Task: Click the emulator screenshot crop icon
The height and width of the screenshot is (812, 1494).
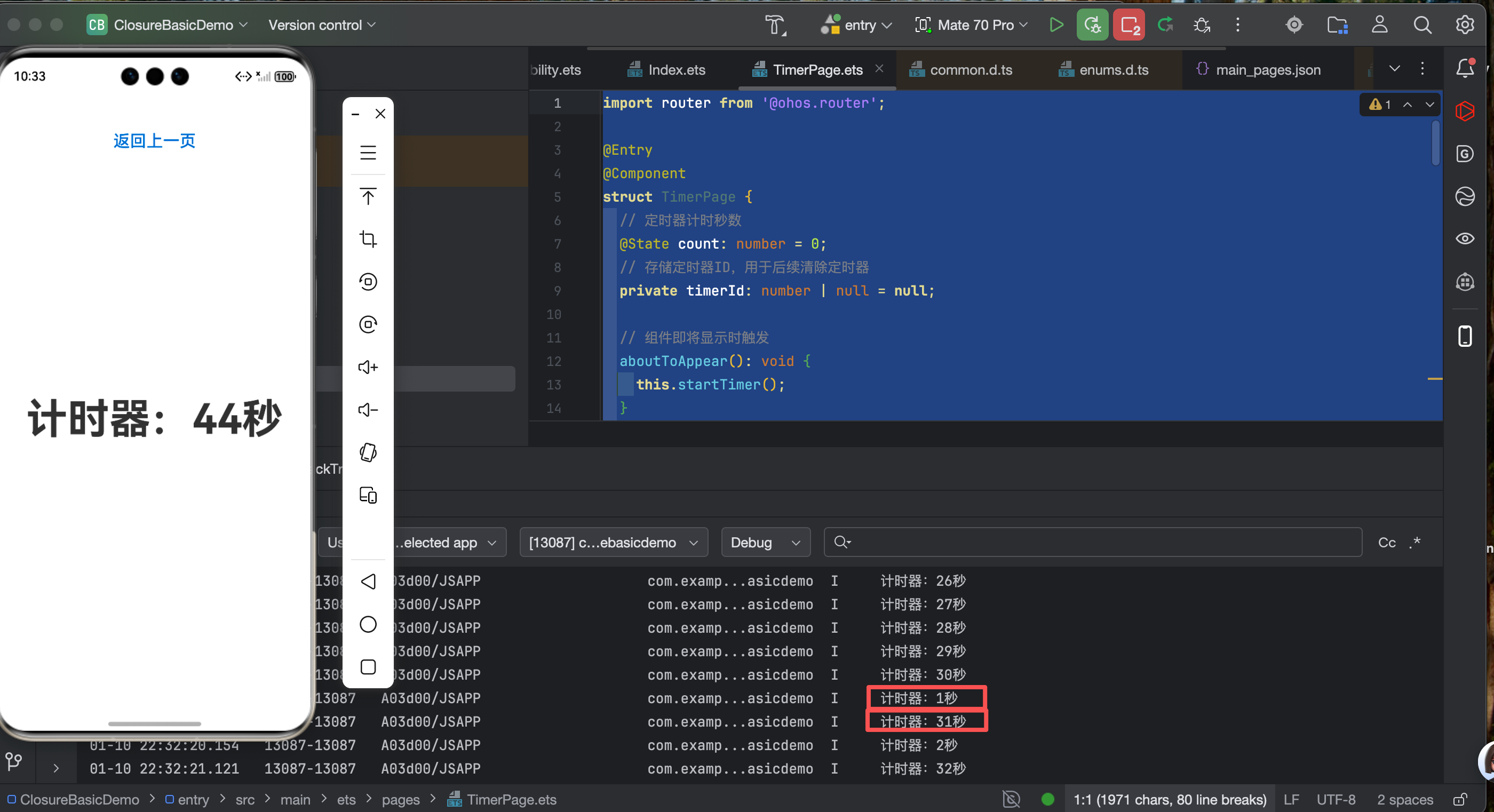Action: point(368,239)
